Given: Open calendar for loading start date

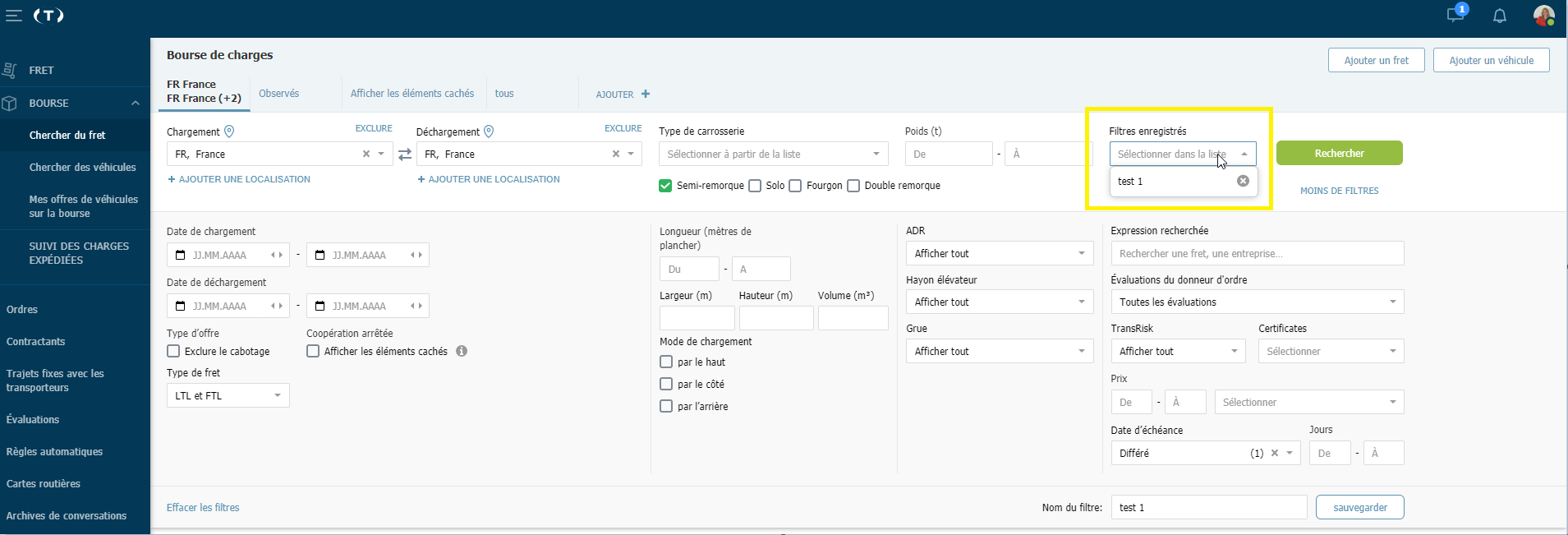Looking at the screenshot, I should (181, 255).
